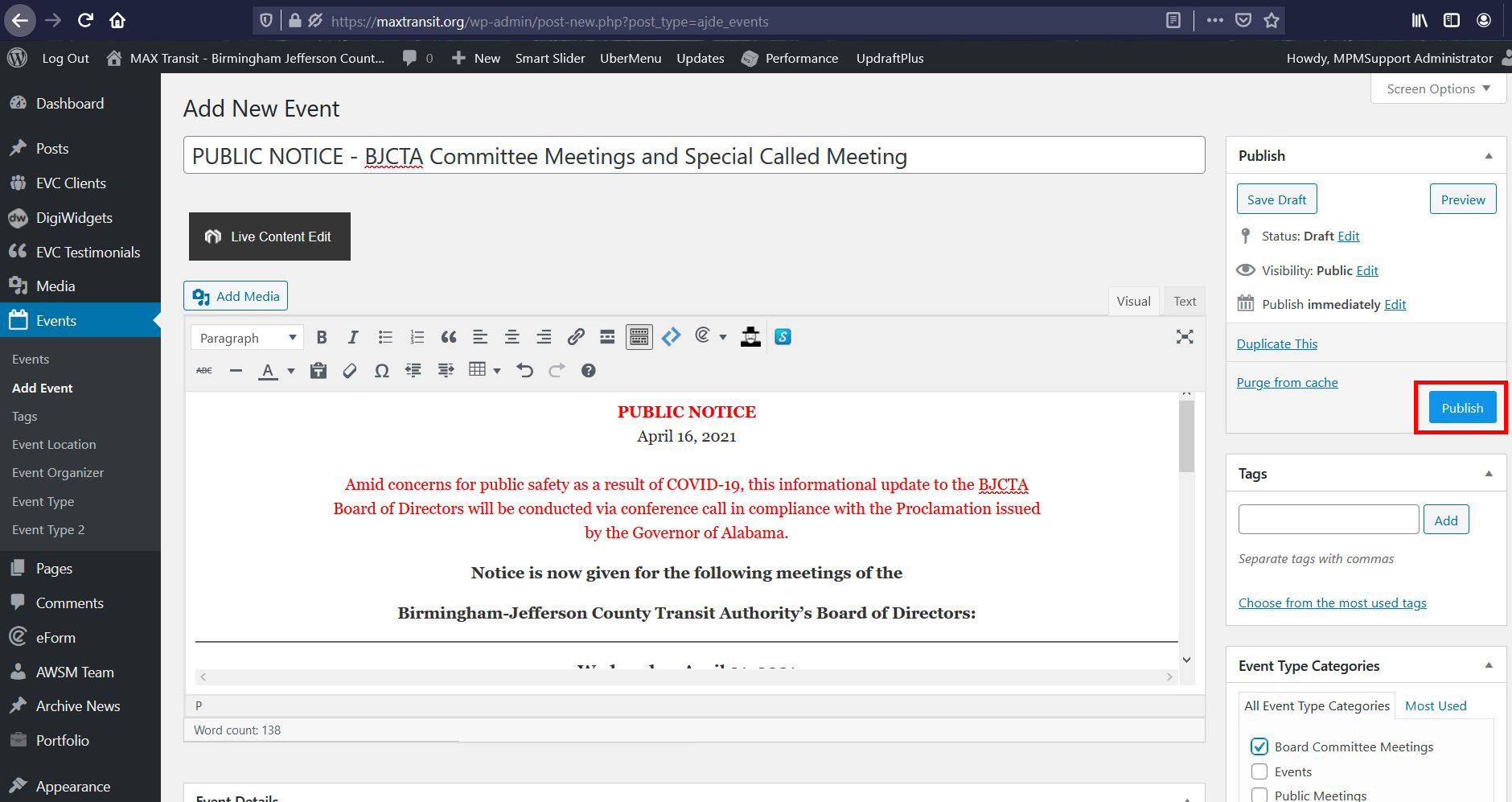The width and height of the screenshot is (1512, 802).
Task: Open Event Location submenu item
Action: pyautogui.click(x=54, y=444)
